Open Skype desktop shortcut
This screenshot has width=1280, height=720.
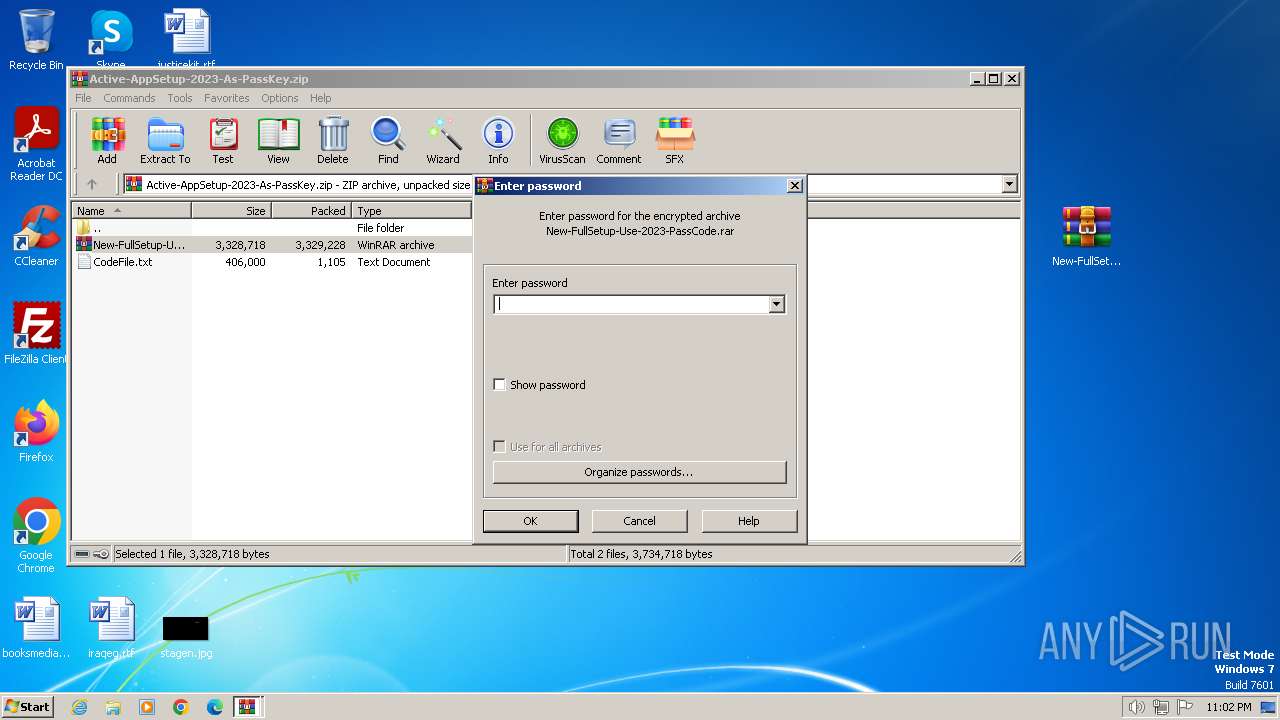(111, 38)
